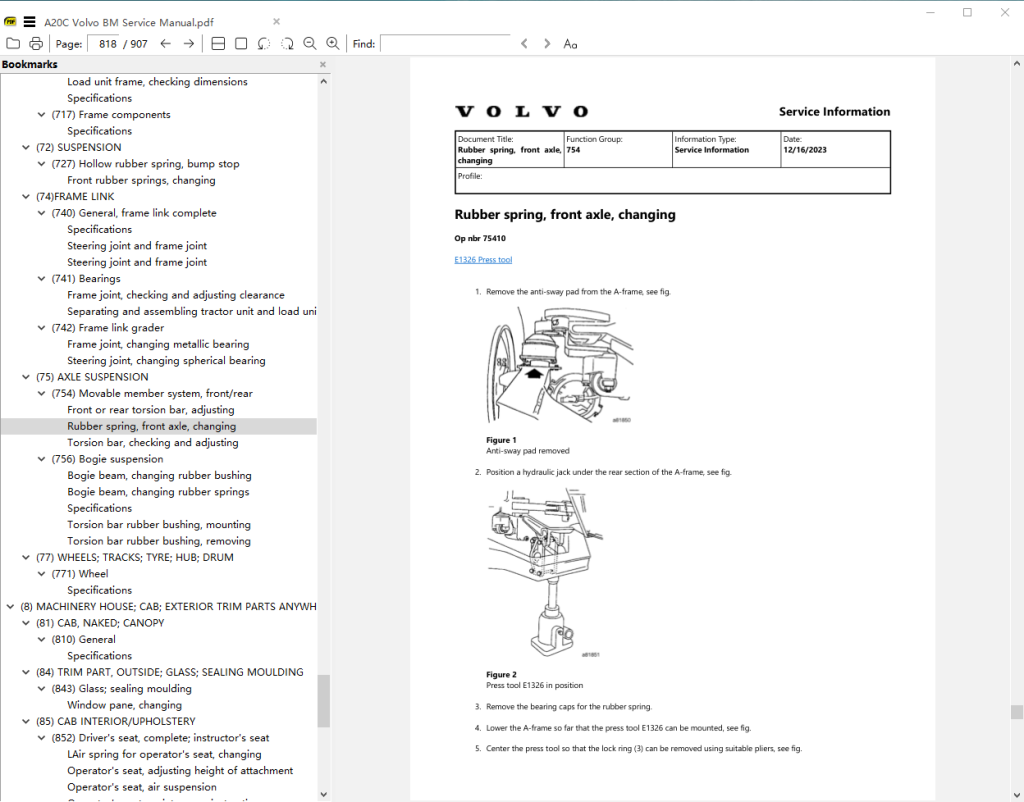Select Rubber spring, front axle, changing bookmark
This screenshot has width=1024, height=802.
[152, 426]
